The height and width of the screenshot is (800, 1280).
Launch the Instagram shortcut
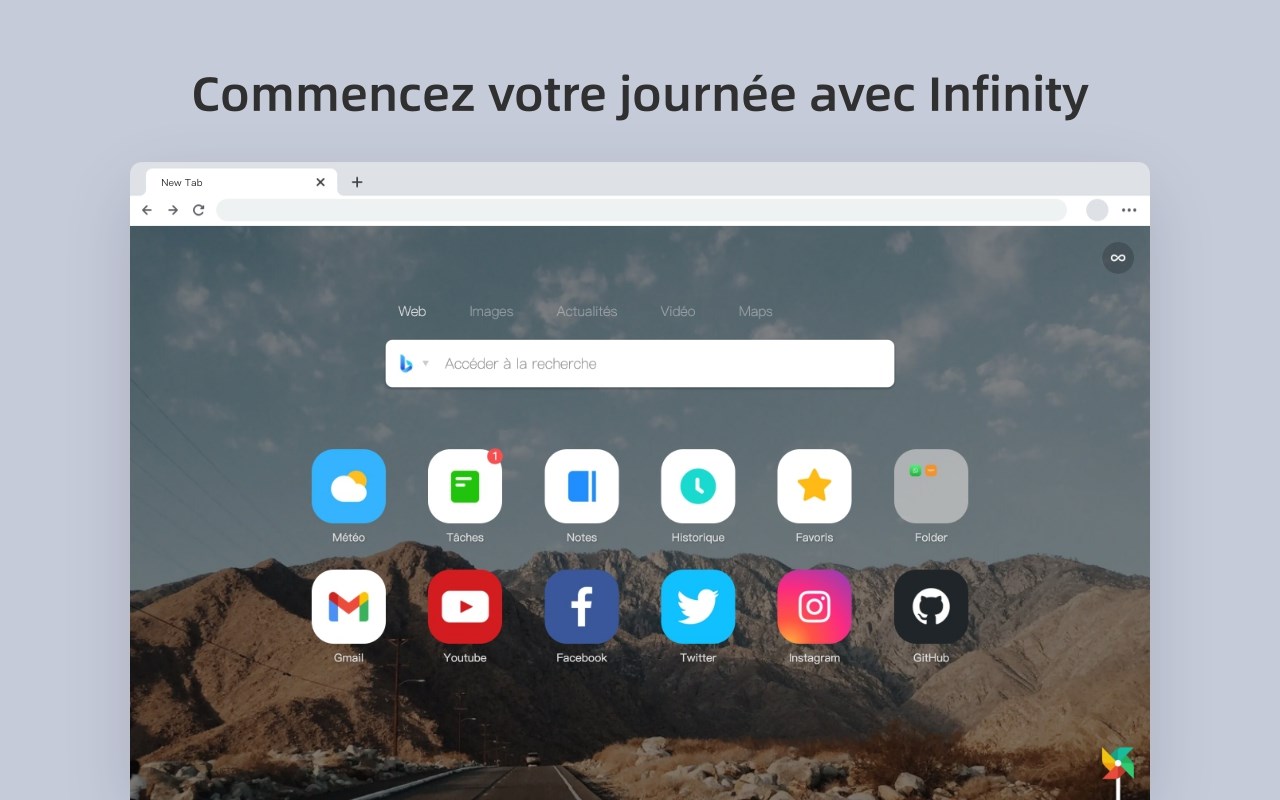coord(814,606)
